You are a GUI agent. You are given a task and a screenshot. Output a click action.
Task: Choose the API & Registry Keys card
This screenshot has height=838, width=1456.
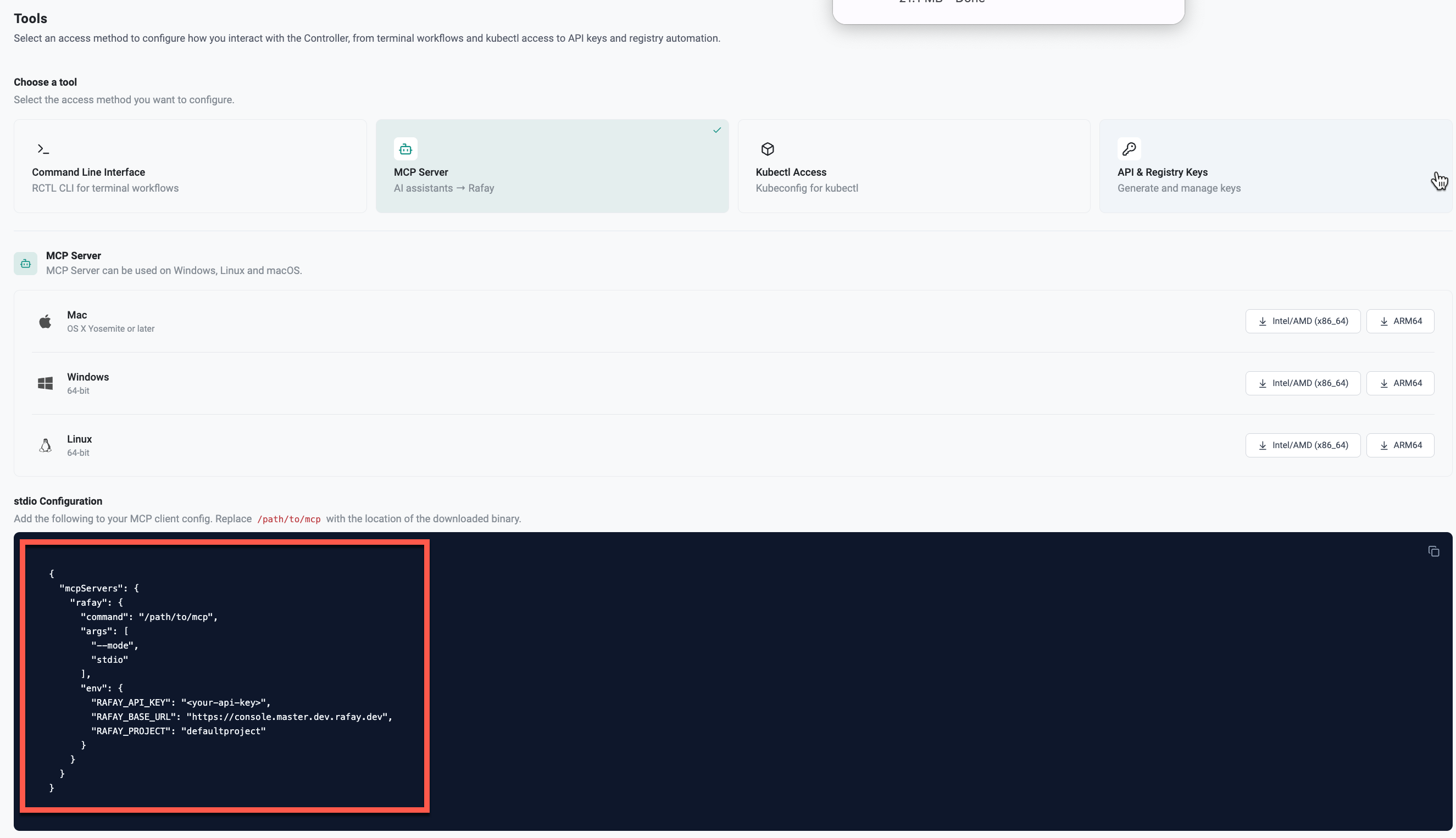[x=1276, y=166]
